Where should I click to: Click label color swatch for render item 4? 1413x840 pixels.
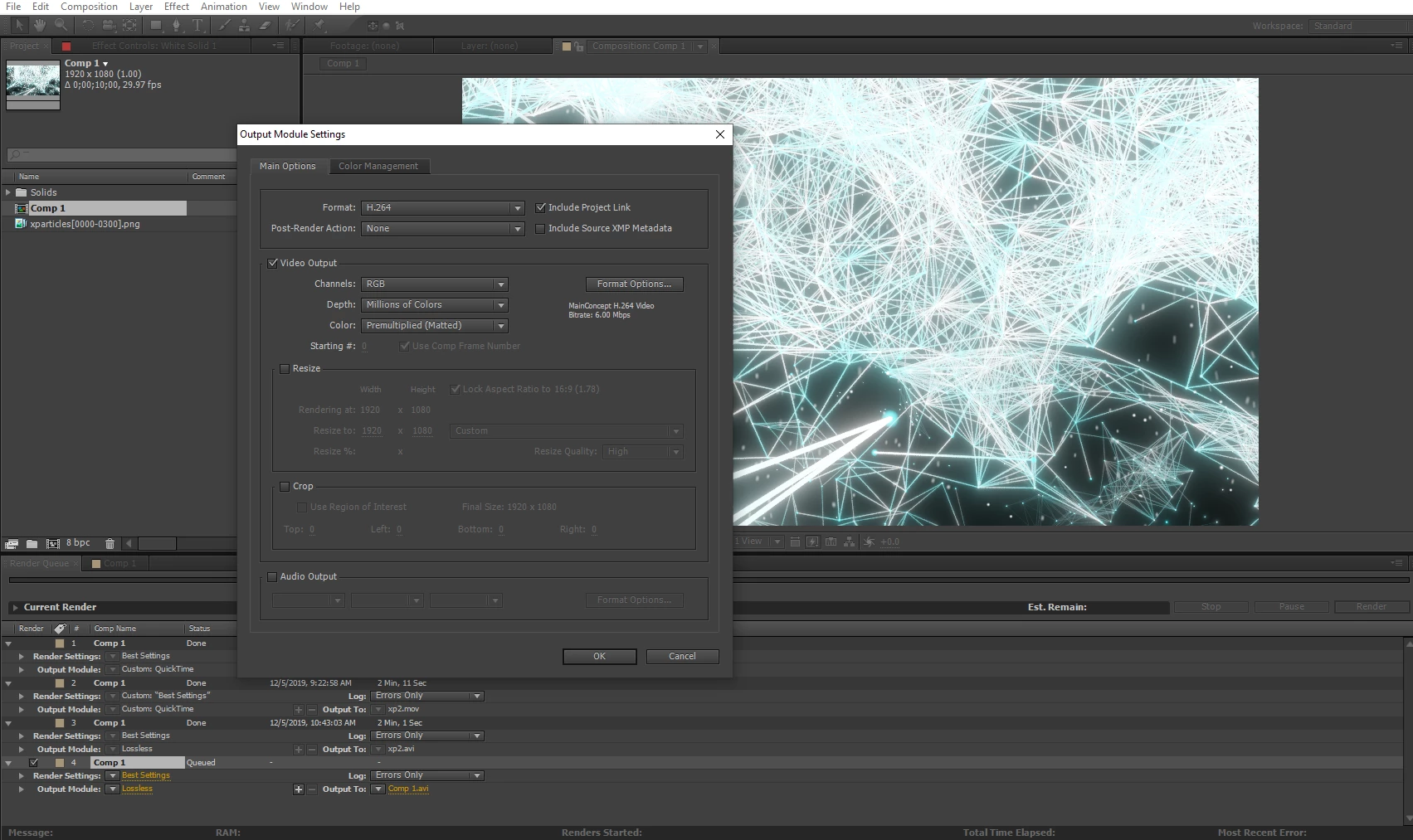(x=60, y=763)
